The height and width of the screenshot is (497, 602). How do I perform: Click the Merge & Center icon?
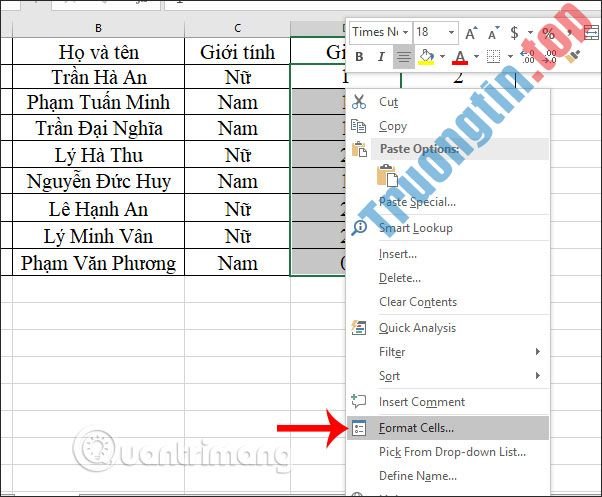(592, 33)
